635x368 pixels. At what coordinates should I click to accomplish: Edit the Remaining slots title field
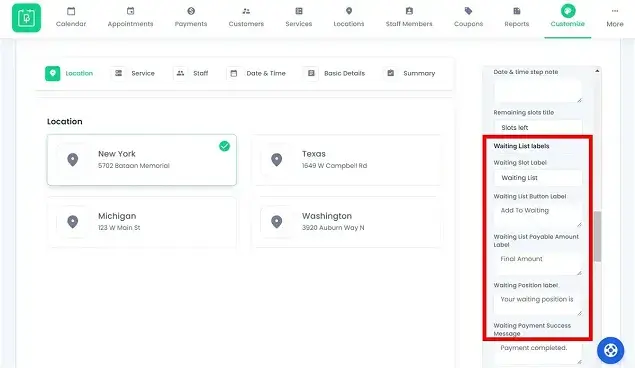pos(538,128)
